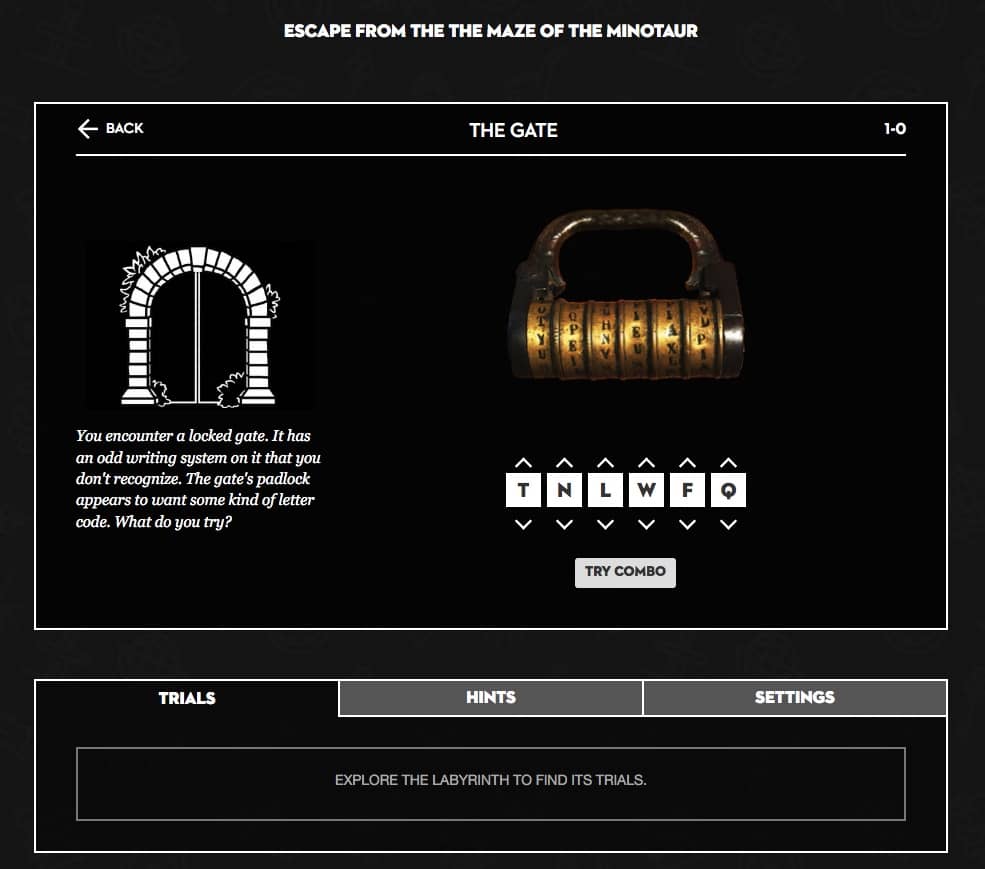
Task: Click the back arrow icon
Action: [86, 128]
